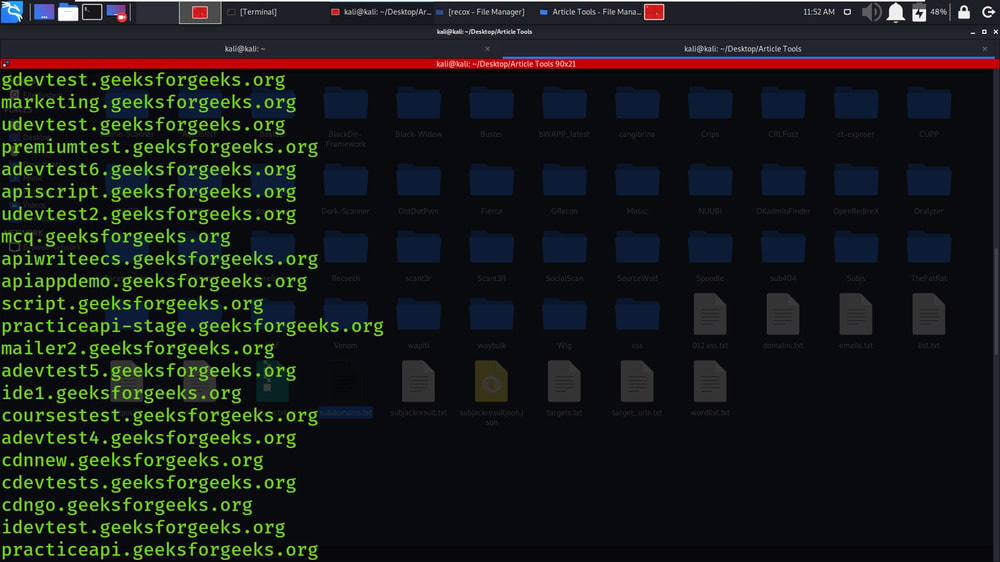1000x562 pixels.
Task: Select wordlist.txt file in background File Manager
Action: tap(710, 388)
